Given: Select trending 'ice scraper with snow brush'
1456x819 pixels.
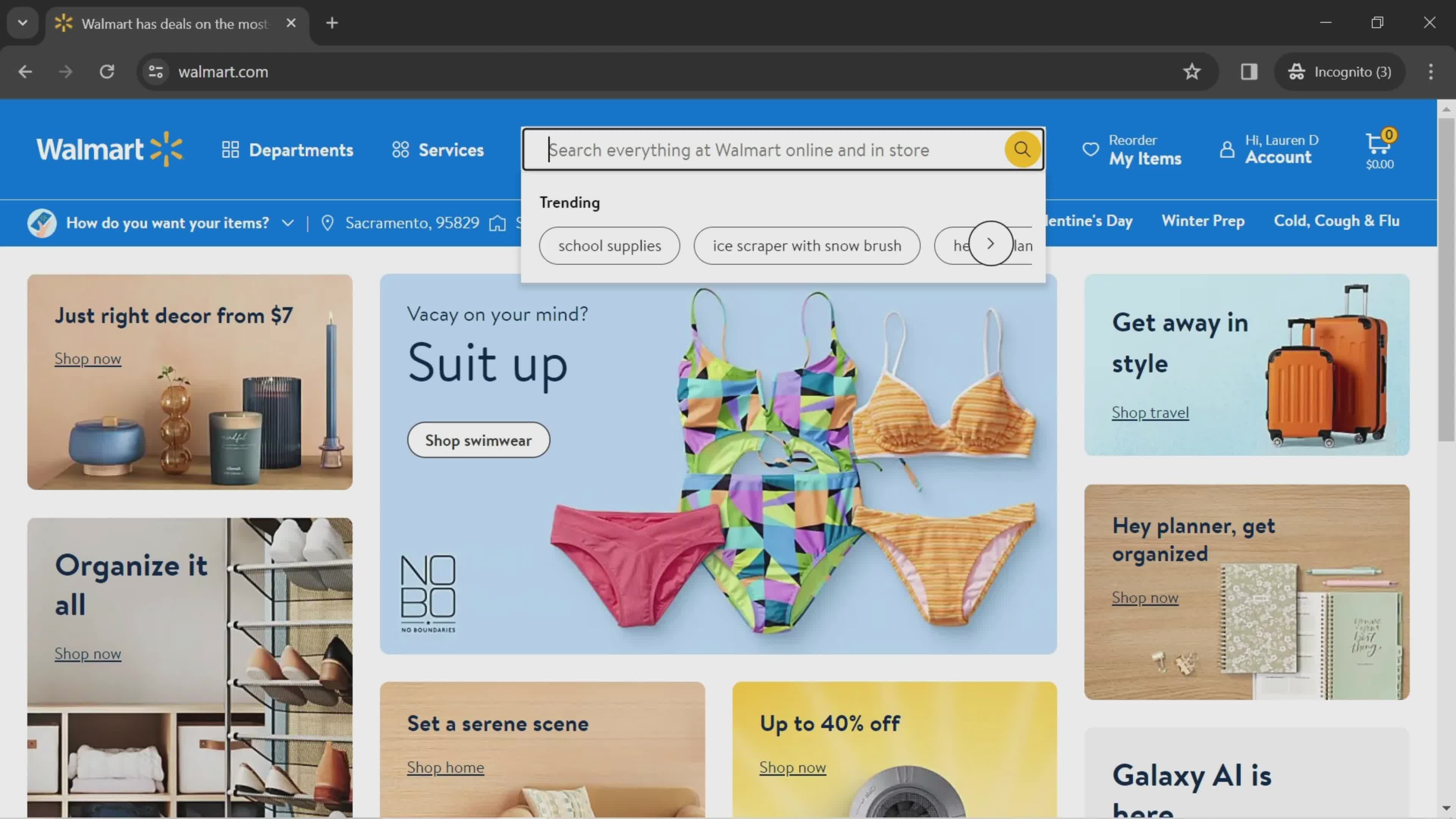Looking at the screenshot, I should click(806, 246).
